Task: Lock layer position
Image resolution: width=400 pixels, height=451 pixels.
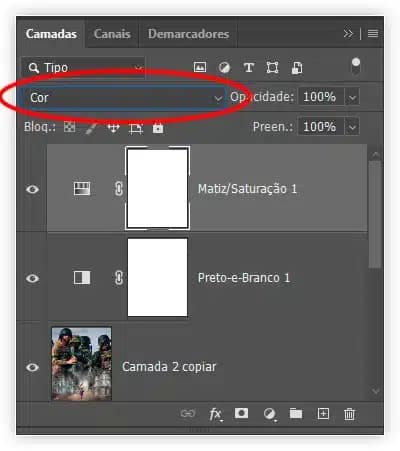Action: point(113,128)
